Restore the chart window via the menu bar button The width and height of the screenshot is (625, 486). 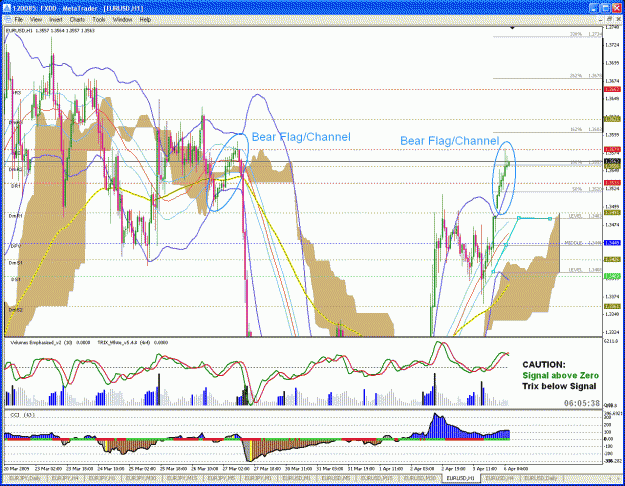point(609,19)
